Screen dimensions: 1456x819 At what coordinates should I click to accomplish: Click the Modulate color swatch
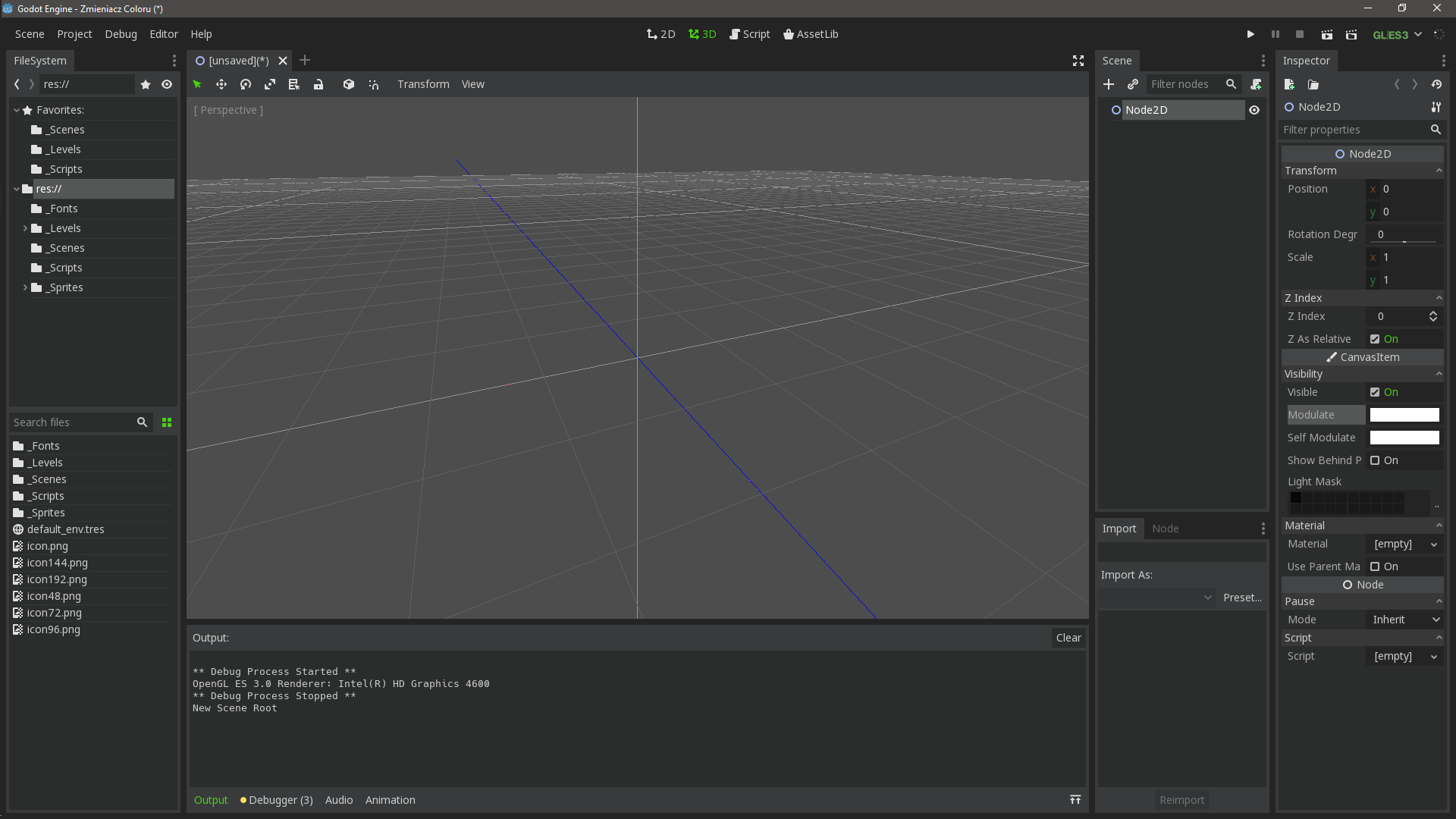1404,415
